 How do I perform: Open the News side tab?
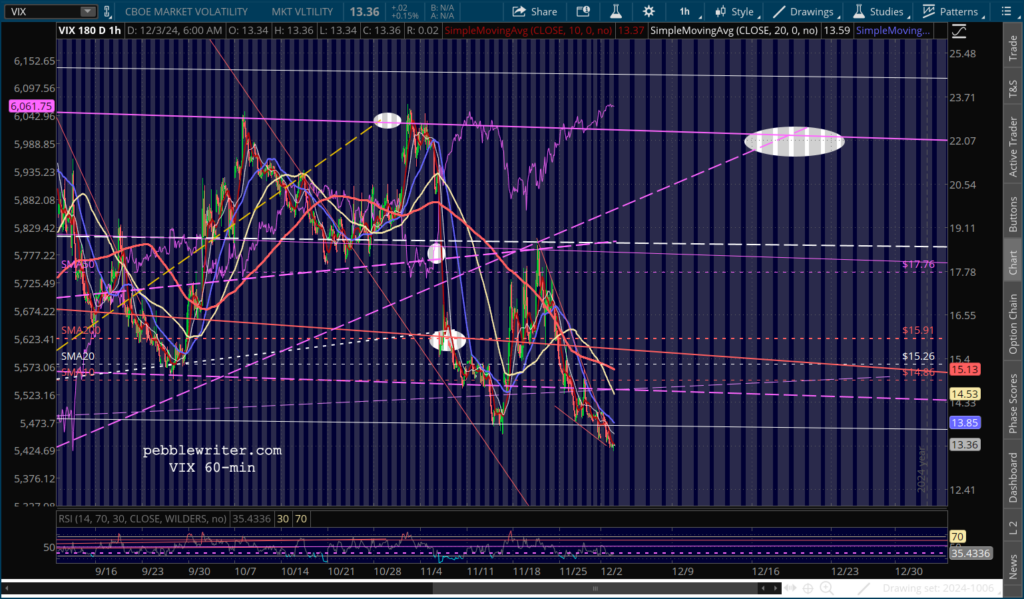pos(1013,565)
